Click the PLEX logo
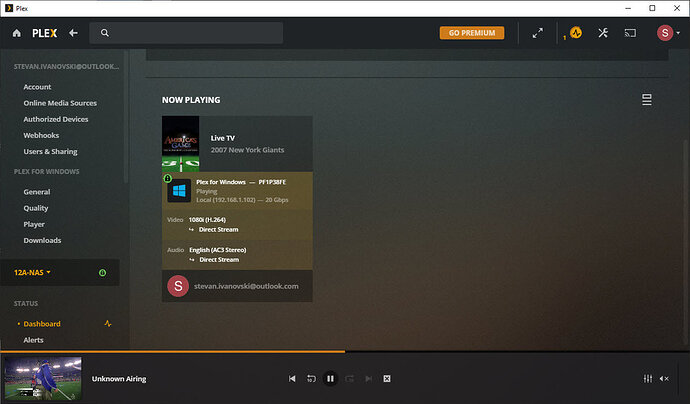This screenshot has width=690, height=404. (44, 33)
